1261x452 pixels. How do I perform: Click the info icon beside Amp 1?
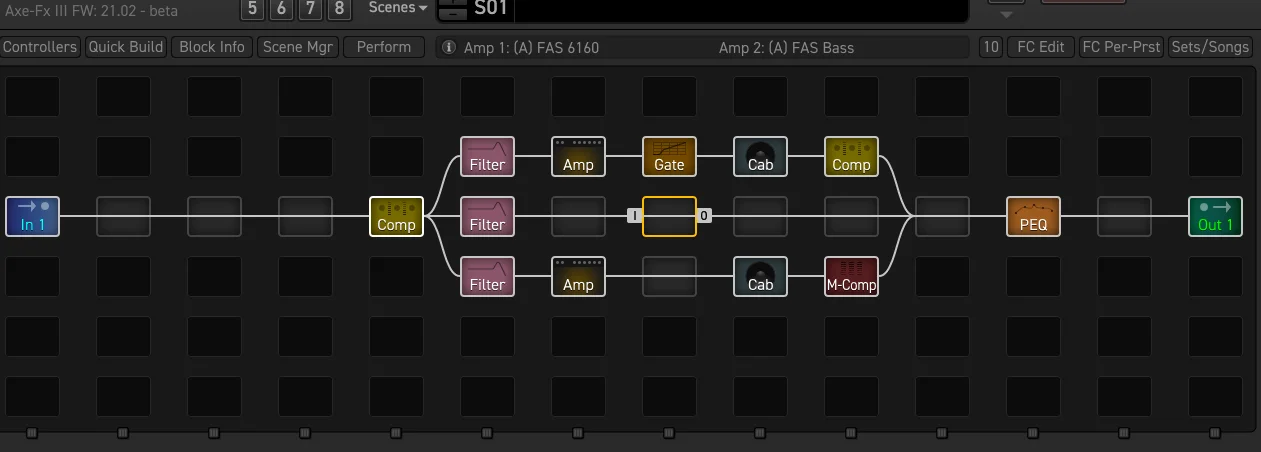449,47
